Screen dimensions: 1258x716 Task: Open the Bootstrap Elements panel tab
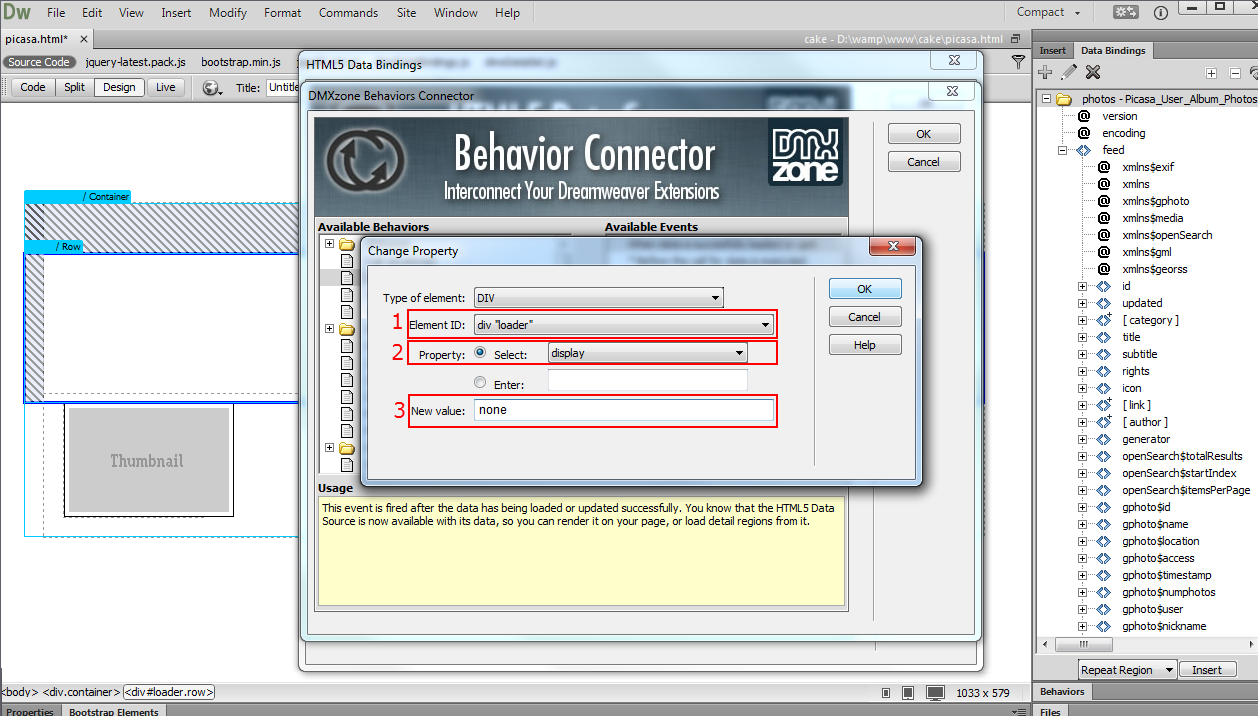point(113,711)
